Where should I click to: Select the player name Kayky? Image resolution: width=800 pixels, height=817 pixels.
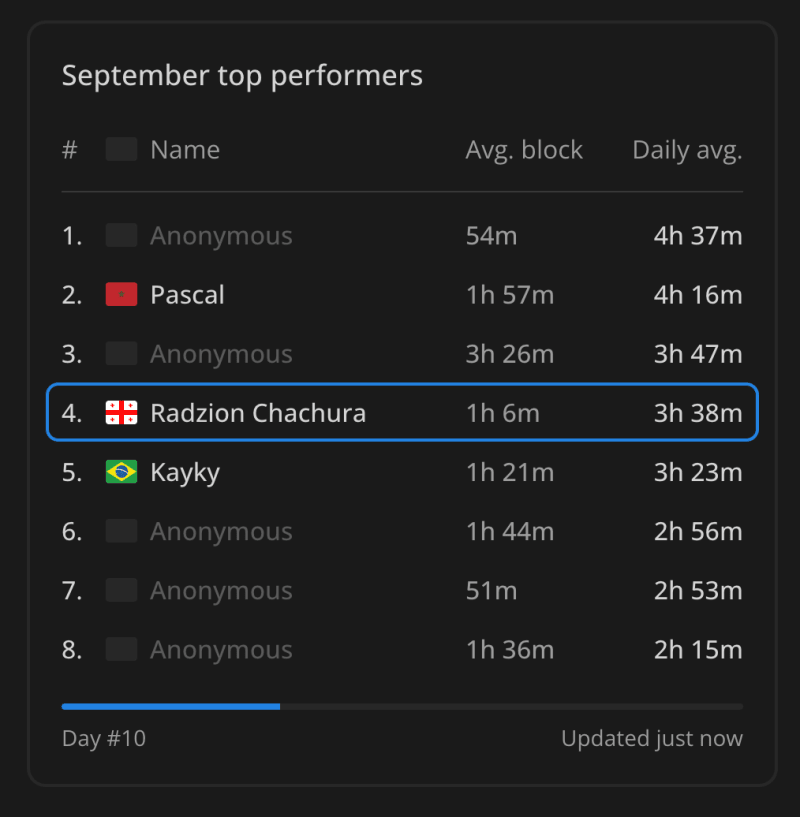[185, 473]
